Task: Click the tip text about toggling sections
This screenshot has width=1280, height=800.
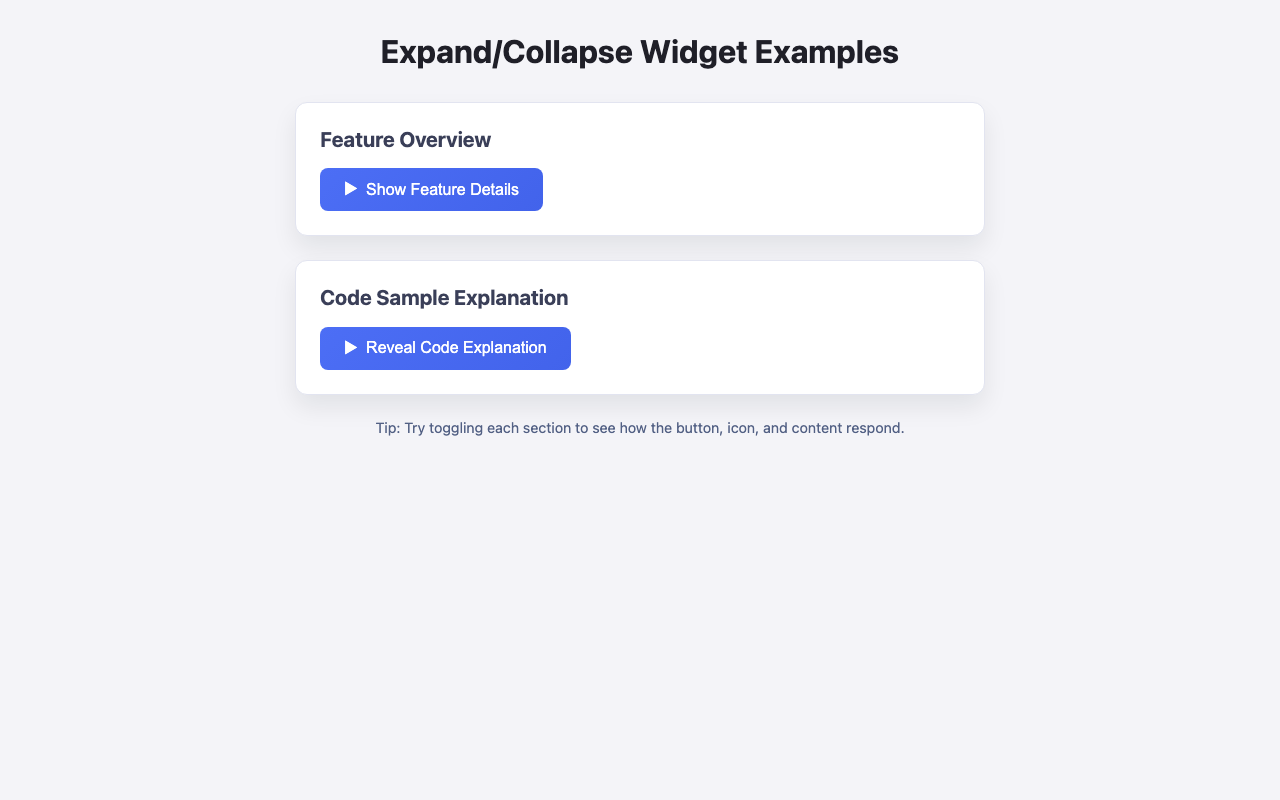Action: (x=640, y=428)
